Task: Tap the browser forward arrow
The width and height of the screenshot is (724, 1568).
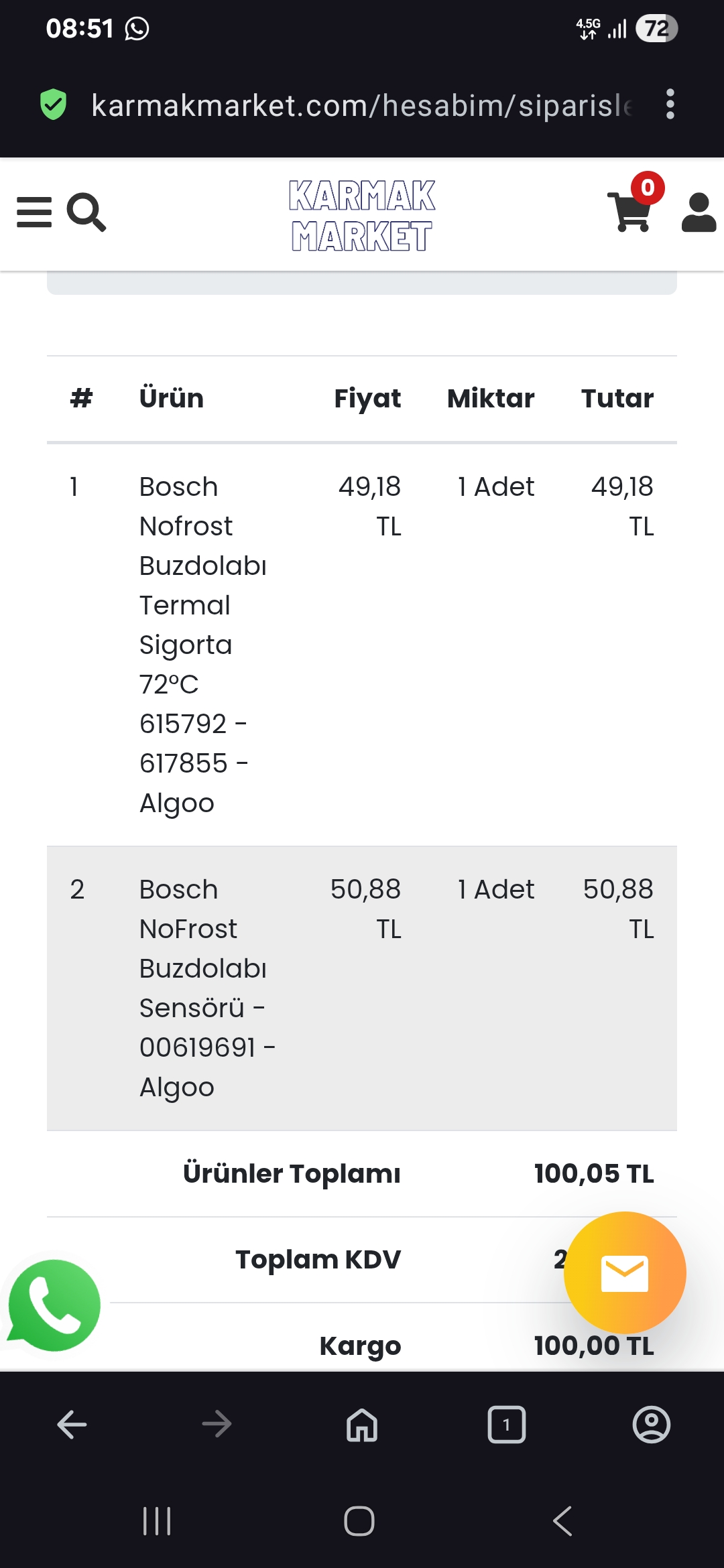Action: [217, 1425]
